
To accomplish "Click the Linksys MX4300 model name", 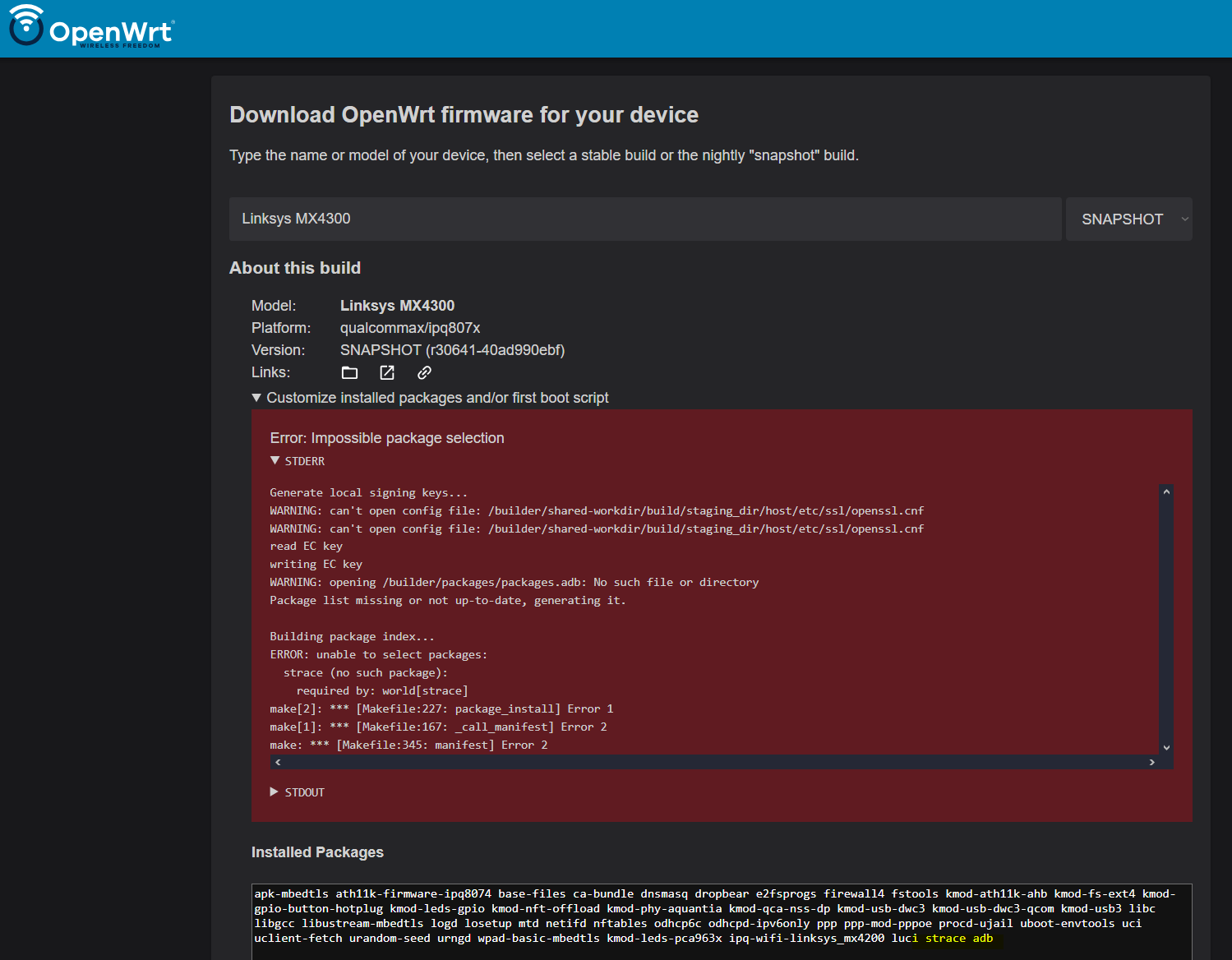I will click(397, 306).
